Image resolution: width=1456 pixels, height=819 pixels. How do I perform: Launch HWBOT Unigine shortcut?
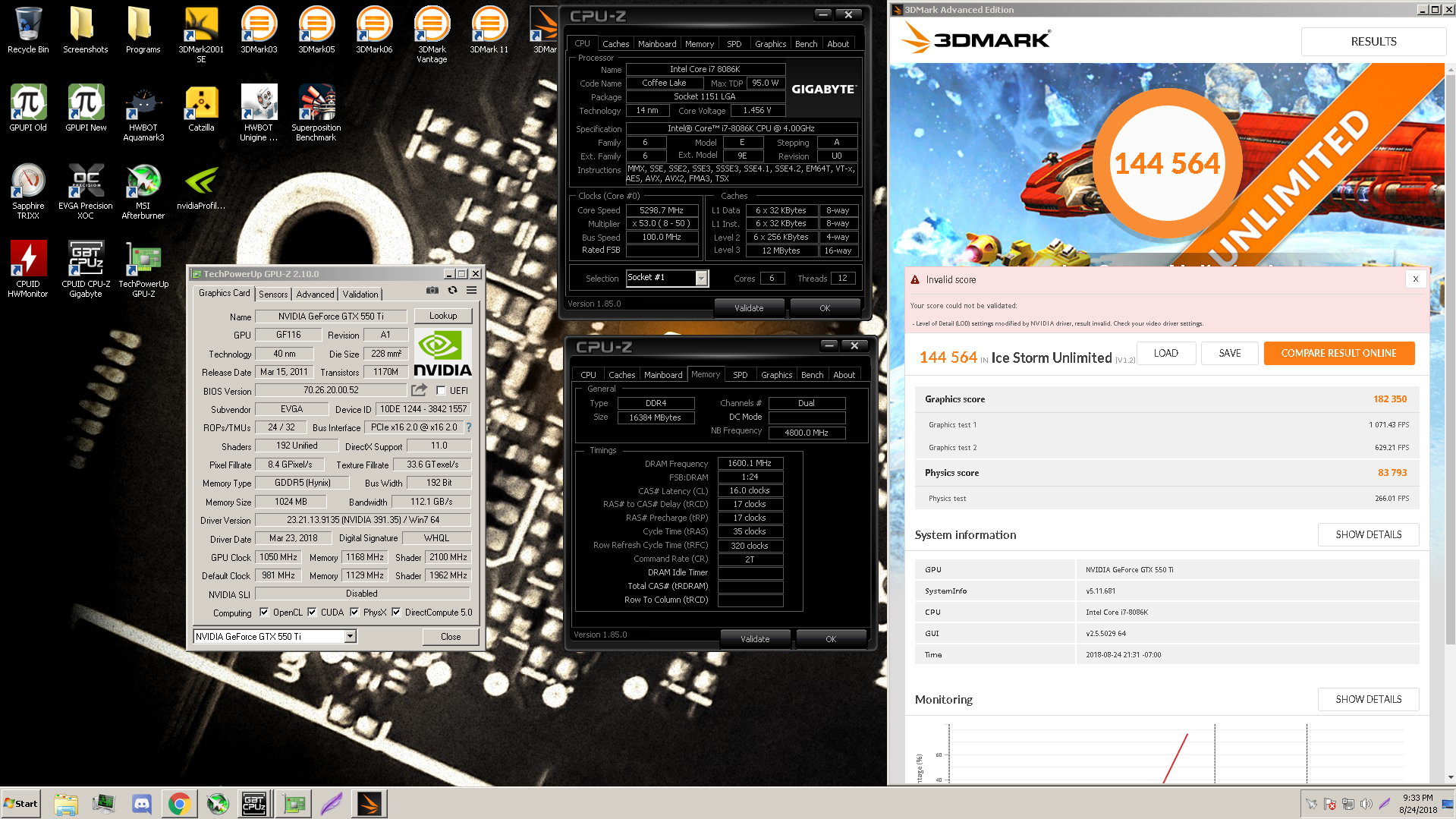[259, 113]
